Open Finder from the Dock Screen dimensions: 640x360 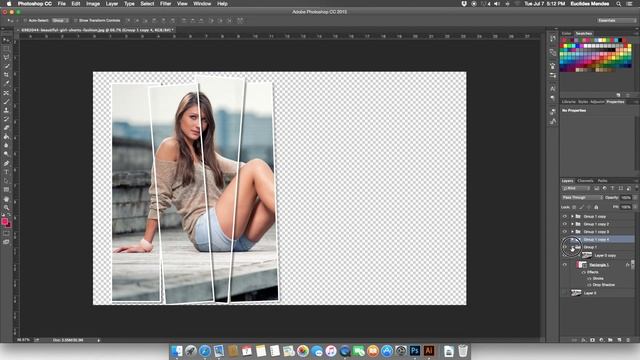(177, 351)
